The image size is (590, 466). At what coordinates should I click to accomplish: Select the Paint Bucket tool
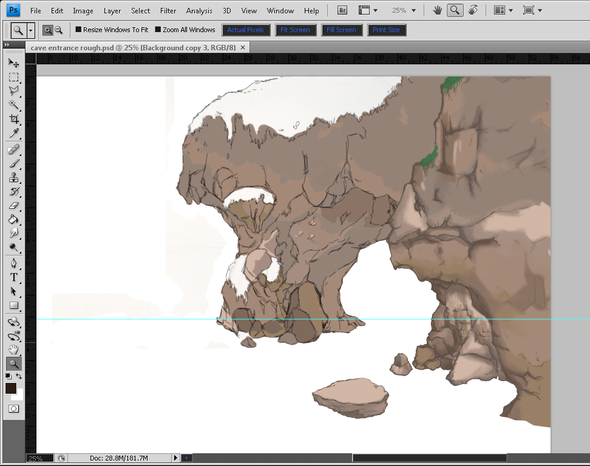pos(14,219)
